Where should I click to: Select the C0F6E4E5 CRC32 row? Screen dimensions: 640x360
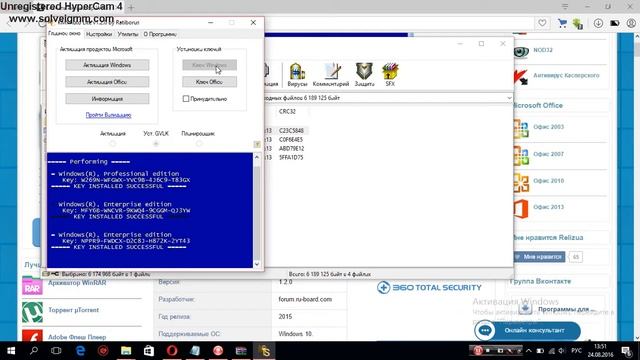[291, 140]
